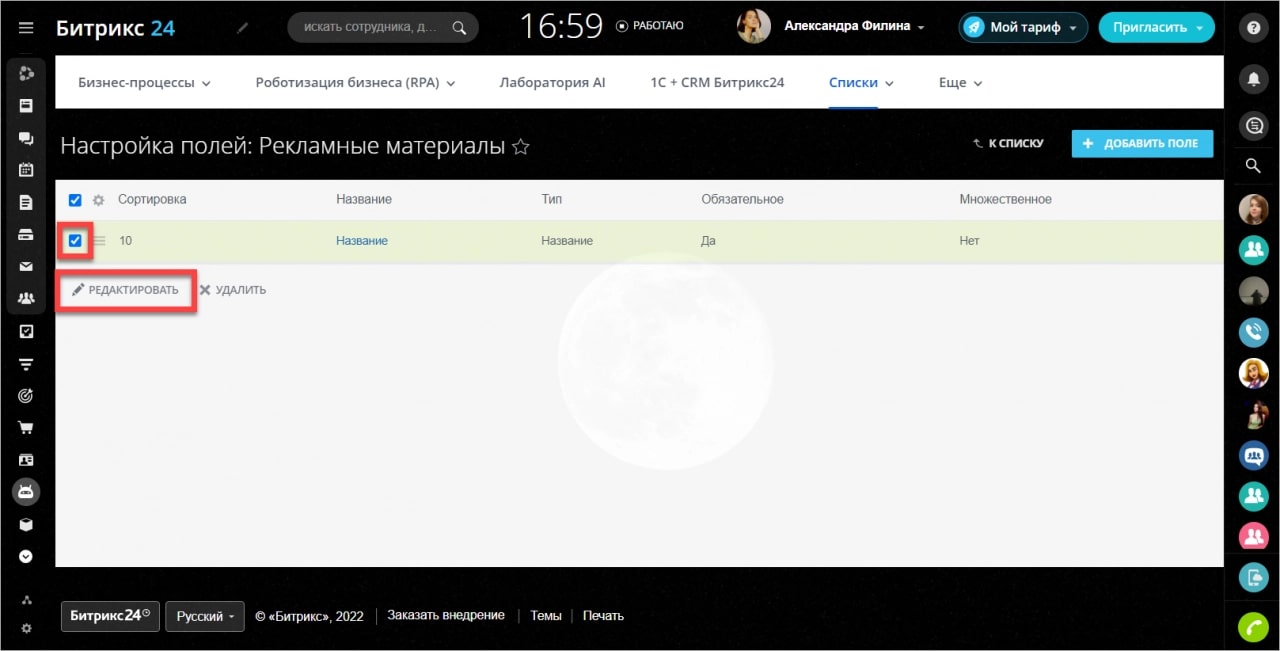Toggle the select-all checkbox in table header
The height and width of the screenshot is (651, 1280).
tap(75, 200)
